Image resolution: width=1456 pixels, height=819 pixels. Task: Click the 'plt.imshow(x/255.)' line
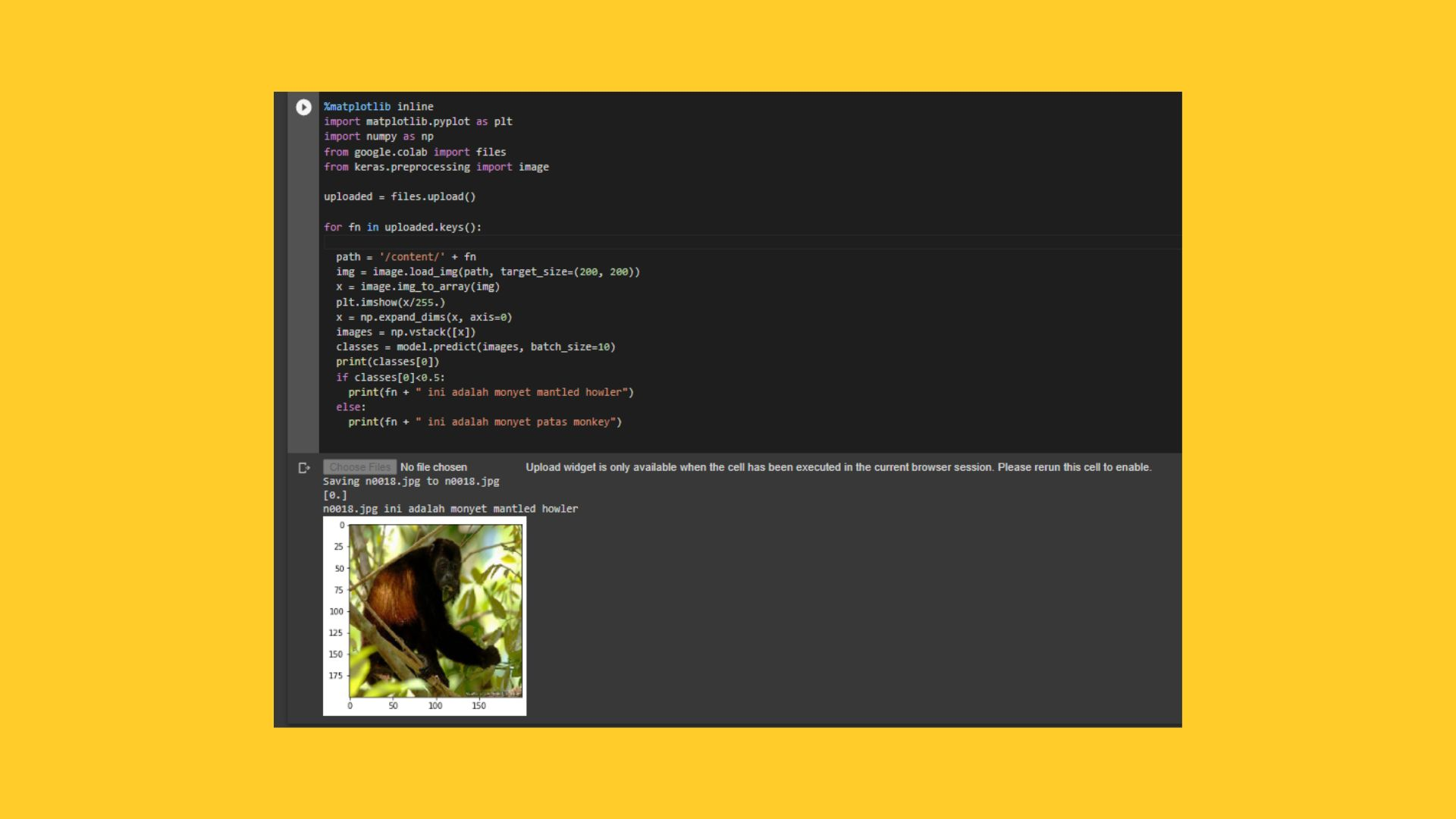391,302
